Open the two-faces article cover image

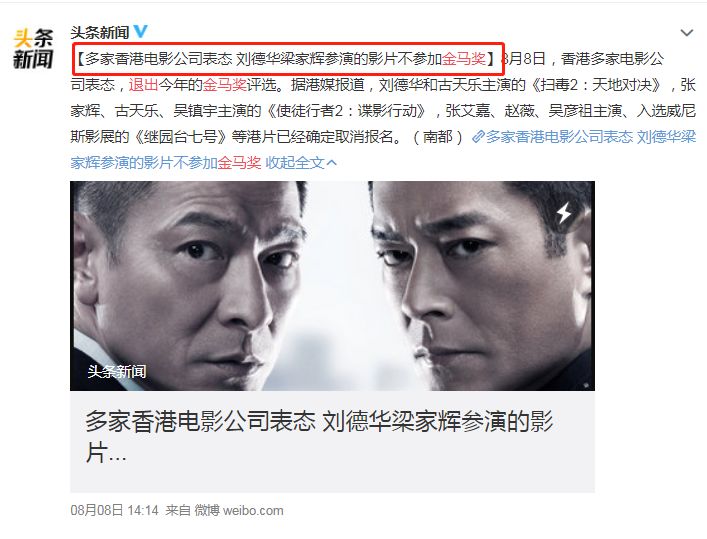pos(332,286)
